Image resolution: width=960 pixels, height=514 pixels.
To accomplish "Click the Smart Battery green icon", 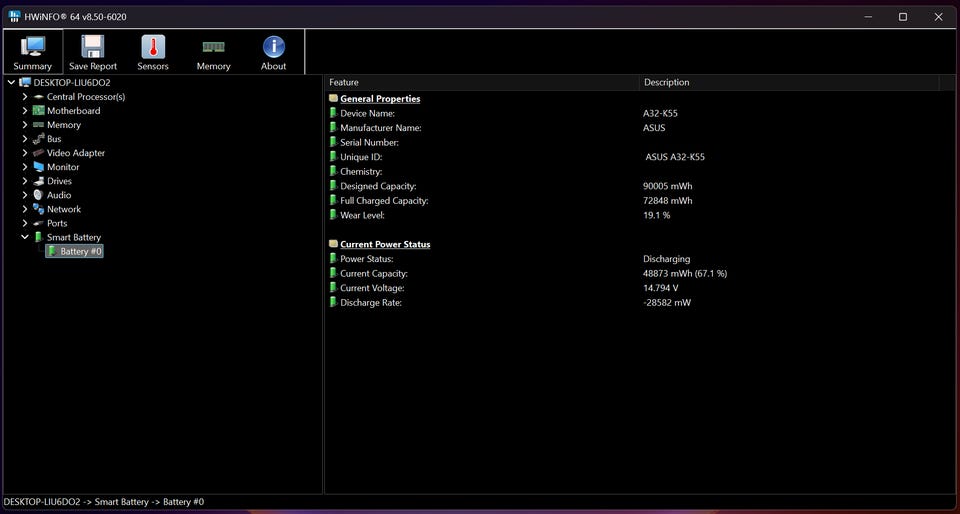I will click(39, 237).
